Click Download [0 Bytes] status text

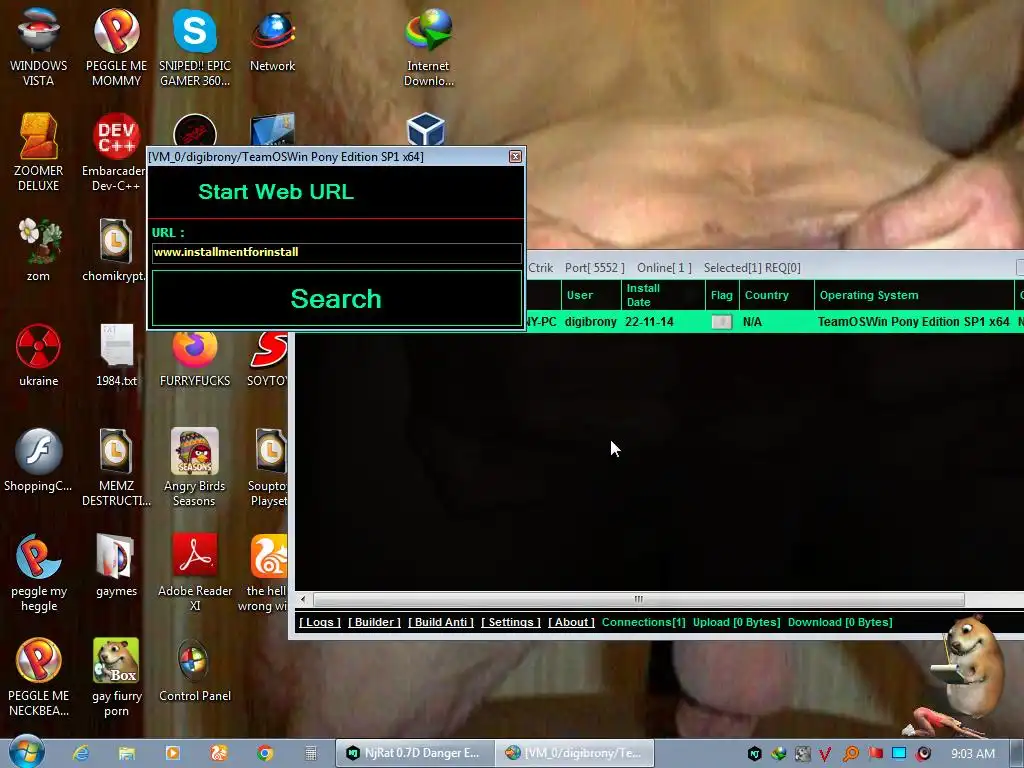pos(840,622)
